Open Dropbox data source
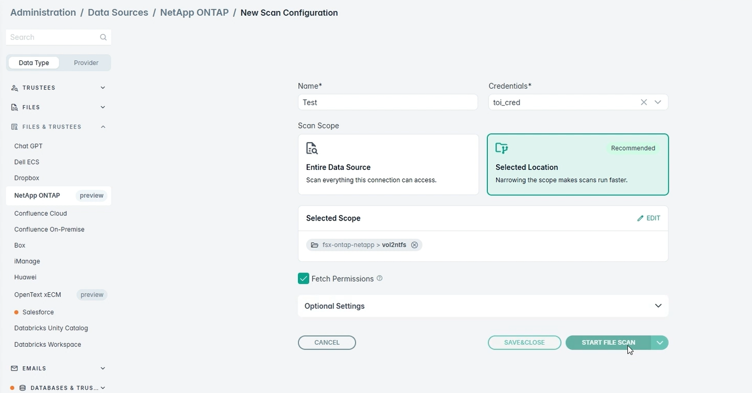Image resolution: width=752 pixels, height=393 pixels. (26, 178)
